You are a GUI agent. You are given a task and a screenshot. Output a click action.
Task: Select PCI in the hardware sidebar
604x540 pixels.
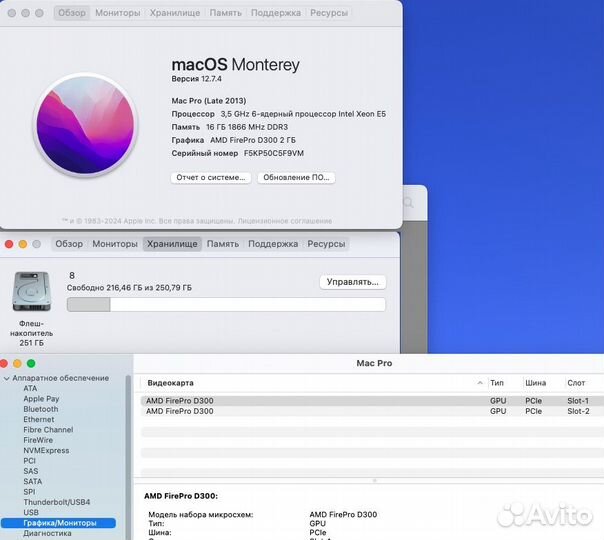pyautogui.click(x=29, y=461)
